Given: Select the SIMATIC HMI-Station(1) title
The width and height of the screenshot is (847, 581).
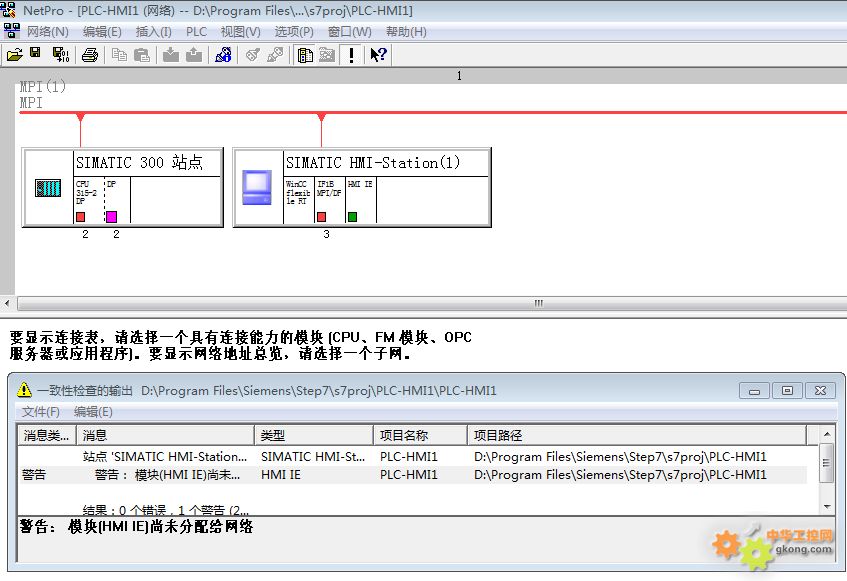Looking at the screenshot, I should coord(373,163).
